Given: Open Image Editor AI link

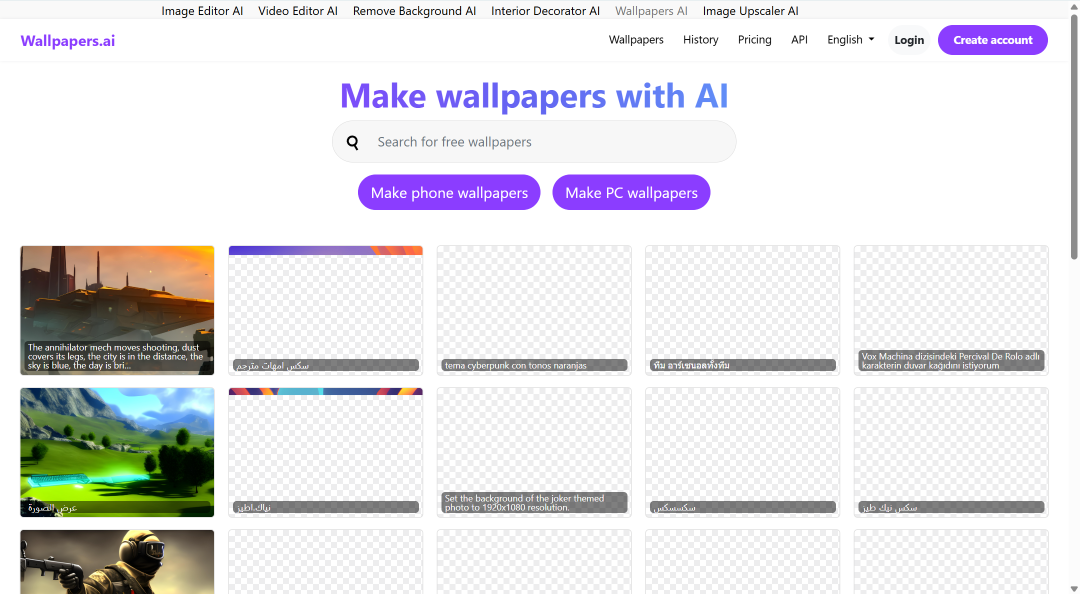Looking at the screenshot, I should (202, 11).
